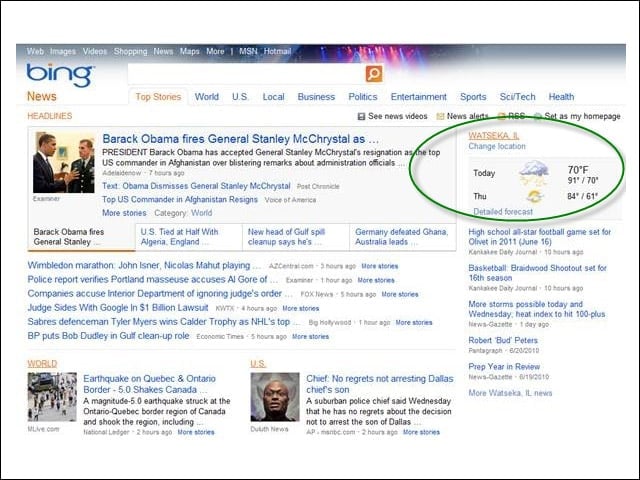Click the See news videos icon
Viewport: 640px width, 480px height.
click(x=361, y=116)
